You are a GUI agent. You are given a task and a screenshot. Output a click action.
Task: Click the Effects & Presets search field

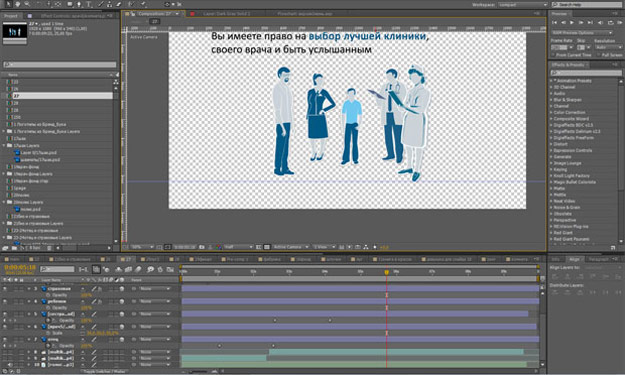pos(586,73)
